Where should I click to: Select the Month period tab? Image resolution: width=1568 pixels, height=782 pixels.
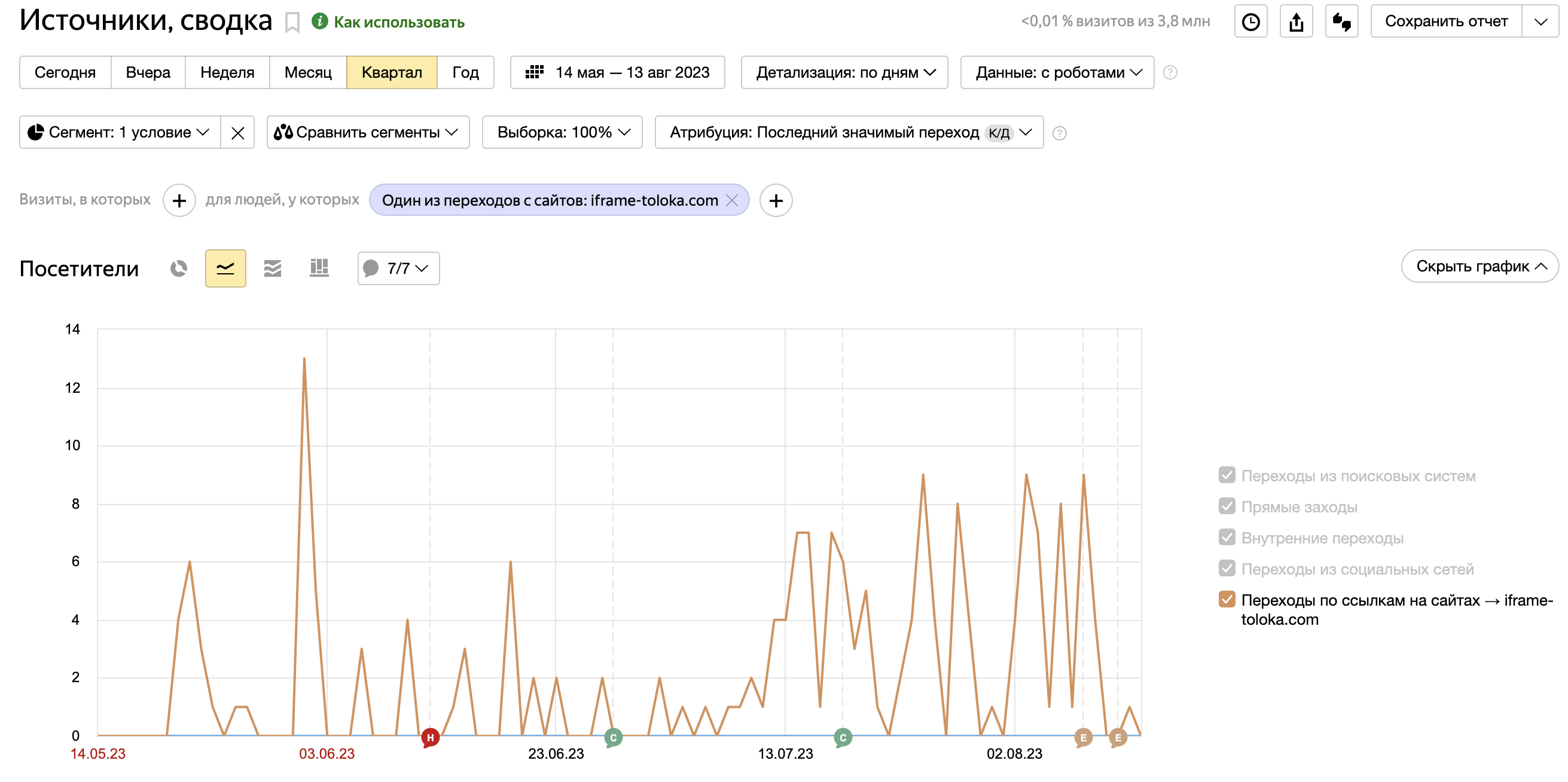(308, 72)
